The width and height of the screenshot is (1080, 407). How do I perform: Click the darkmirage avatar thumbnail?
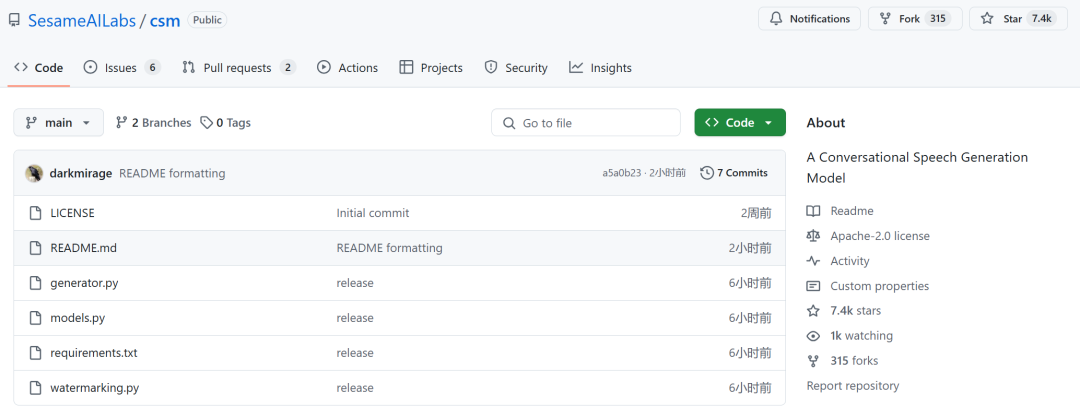pyautogui.click(x=34, y=173)
